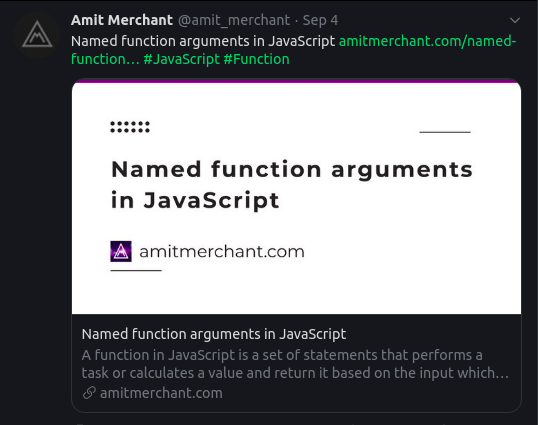Image resolution: width=538 pixels, height=425 pixels.
Task: Click the underline below the card logo
Action: 136,271
